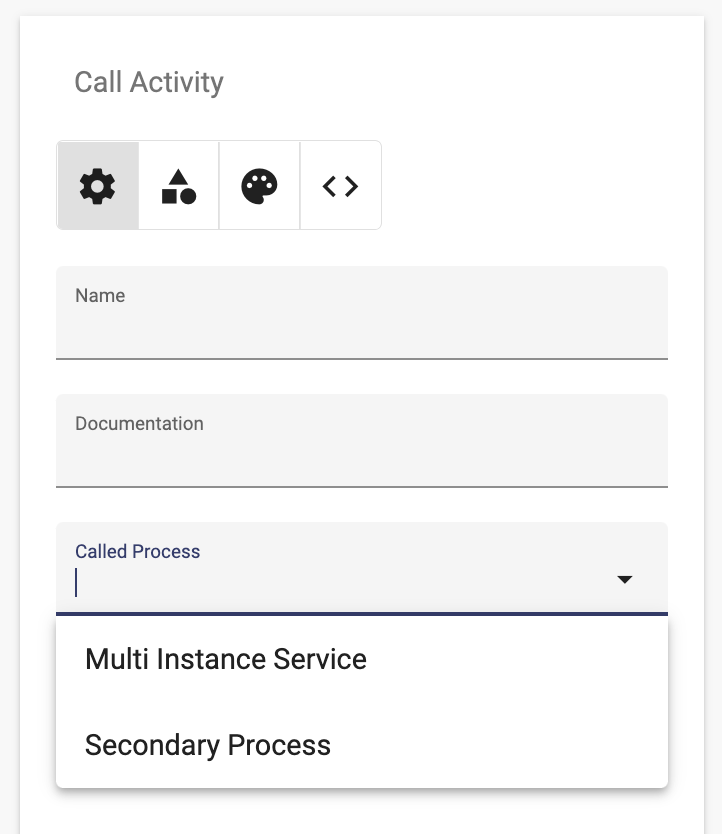Screen dimensions: 722x834
Task: Click the Documentation label text
Action: tap(139, 423)
